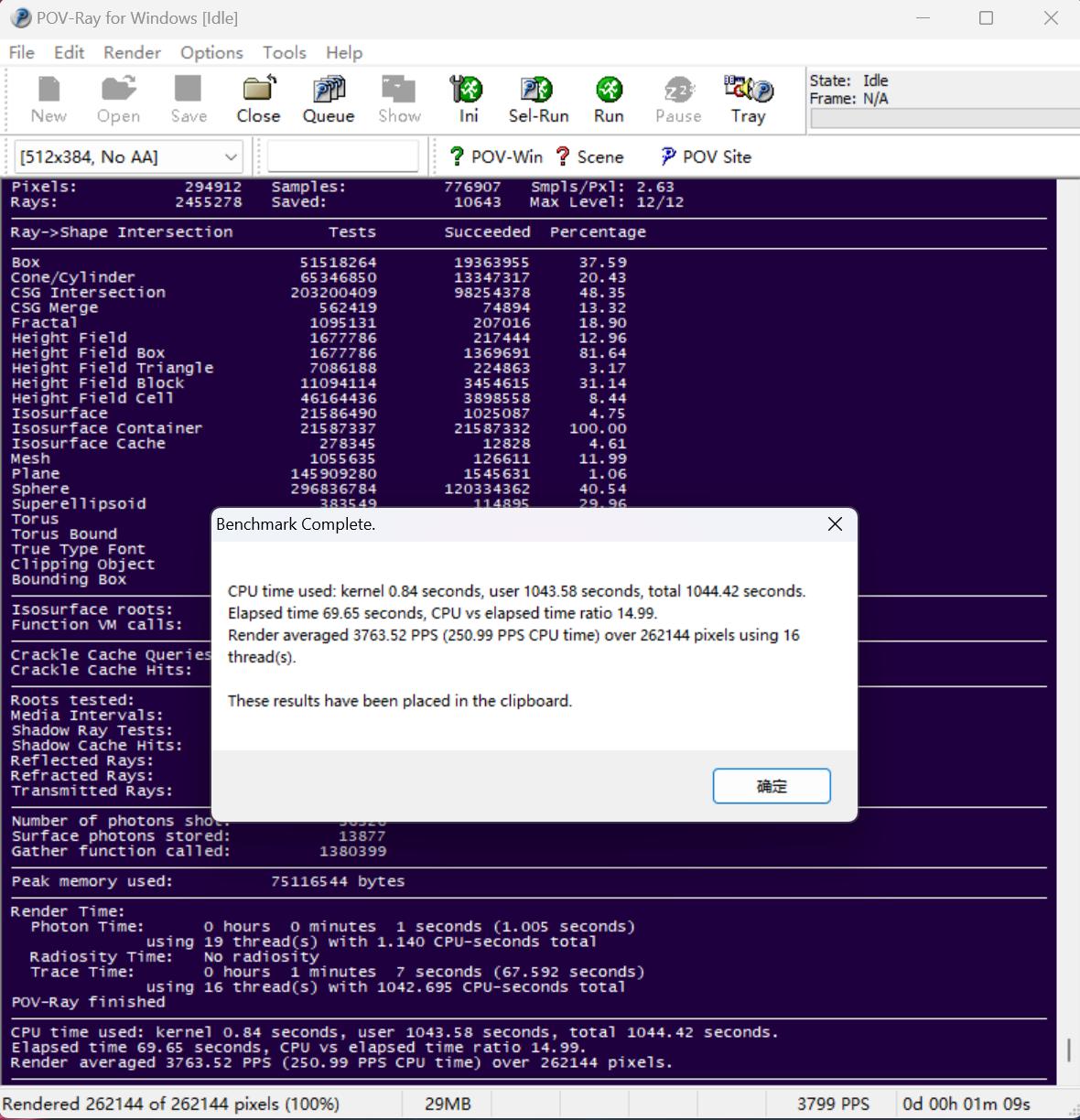Image resolution: width=1080 pixels, height=1120 pixels.
Task: Send POV-Ray to Tray
Action: click(x=748, y=99)
